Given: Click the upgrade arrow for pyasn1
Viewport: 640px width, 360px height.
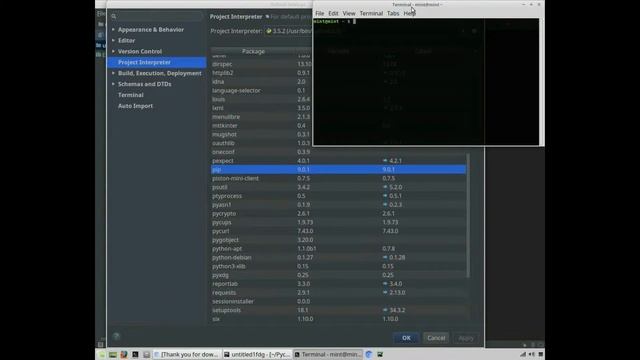Looking at the screenshot, I should click(385, 204).
